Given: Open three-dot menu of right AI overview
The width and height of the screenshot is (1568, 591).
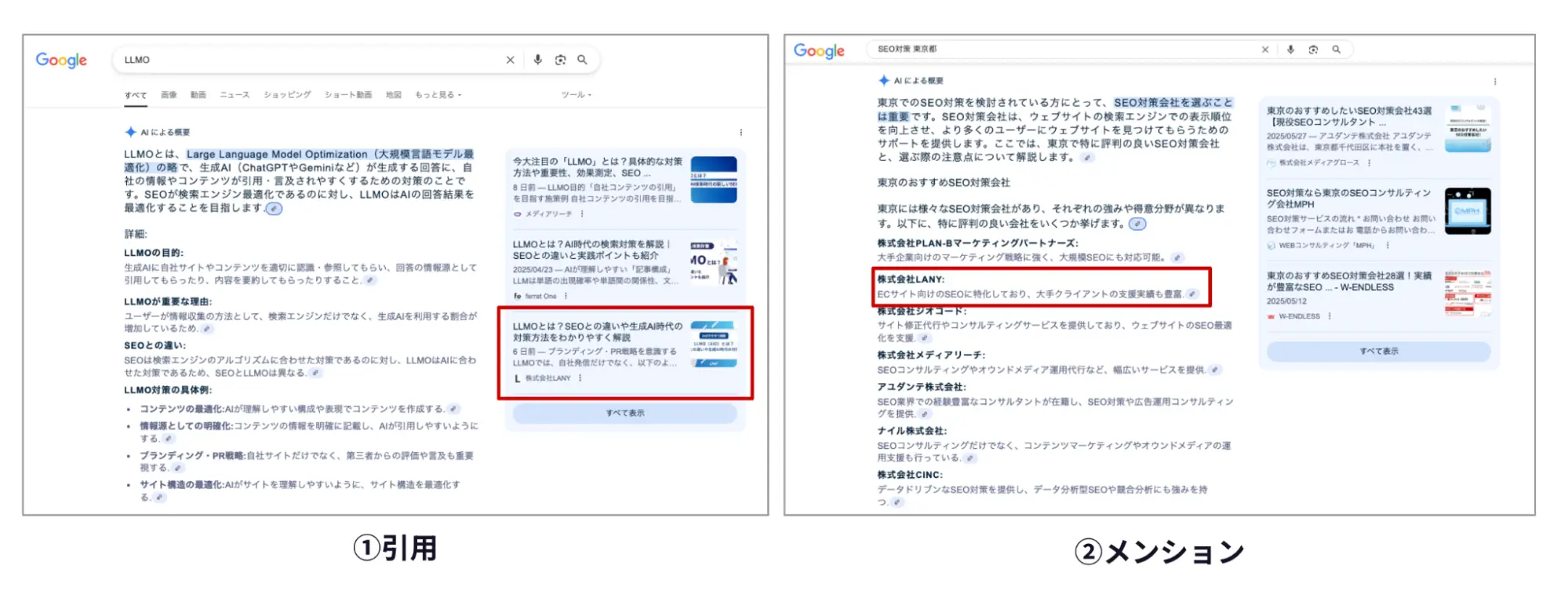Looking at the screenshot, I should coord(1494,82).
